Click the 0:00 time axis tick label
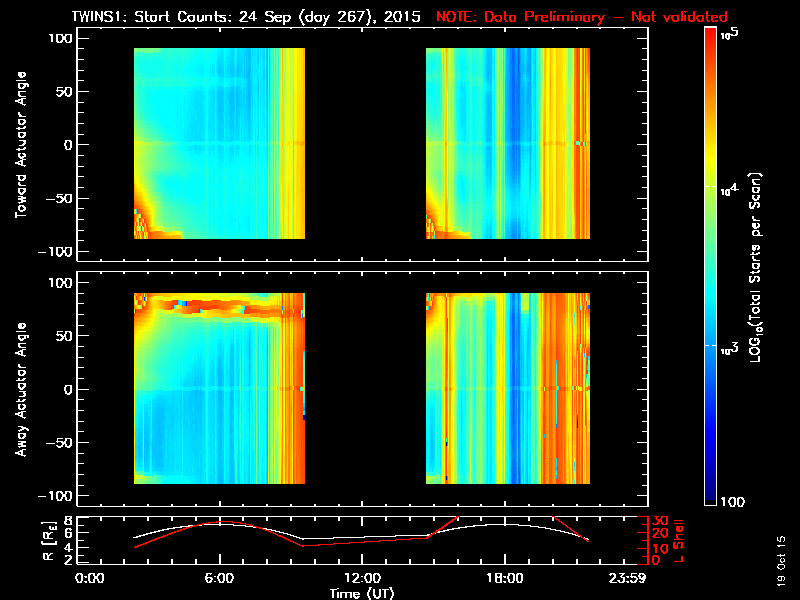Viewport: 800px width, 600px height. [x=89, y=579]
